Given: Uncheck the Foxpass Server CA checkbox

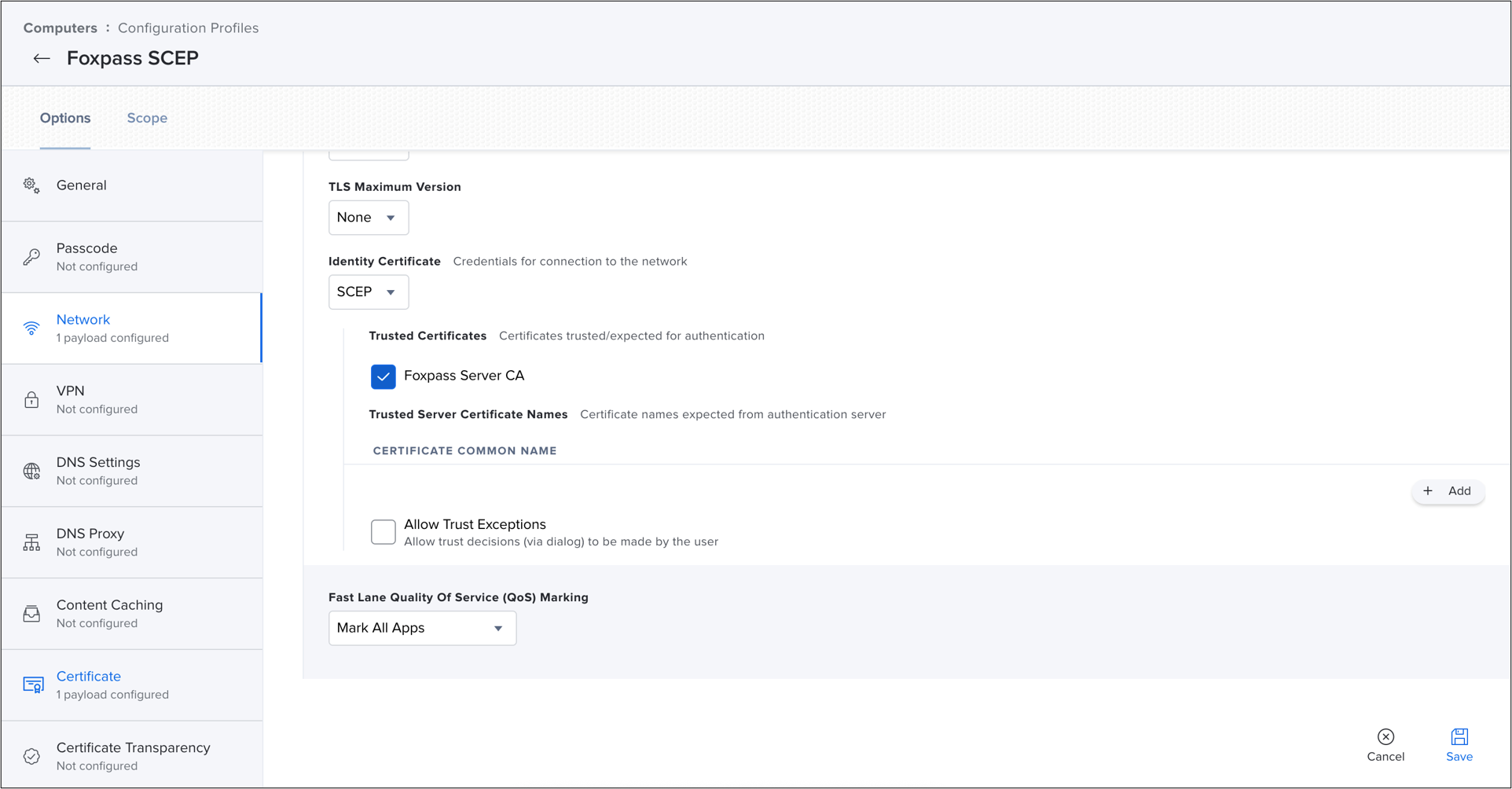Looking at the screenshot, I should [384, 376].
